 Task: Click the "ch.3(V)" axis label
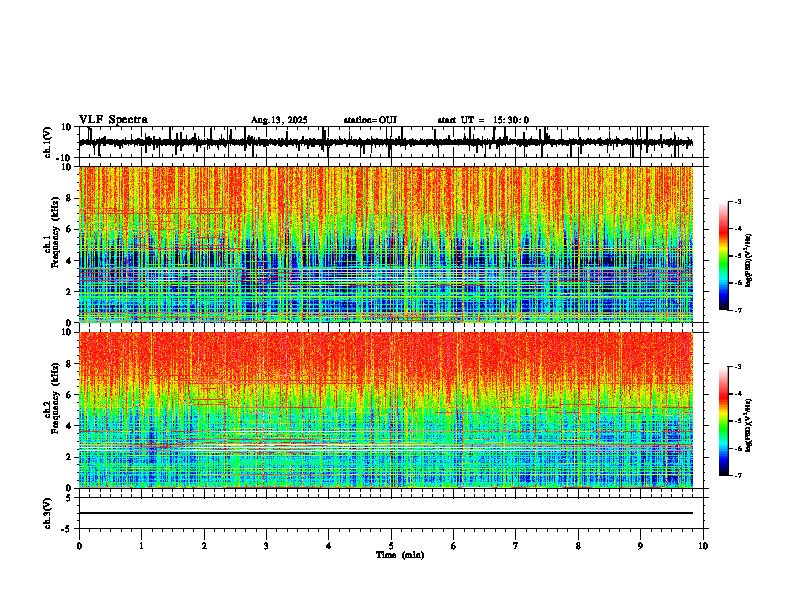(x=48, y=513)
